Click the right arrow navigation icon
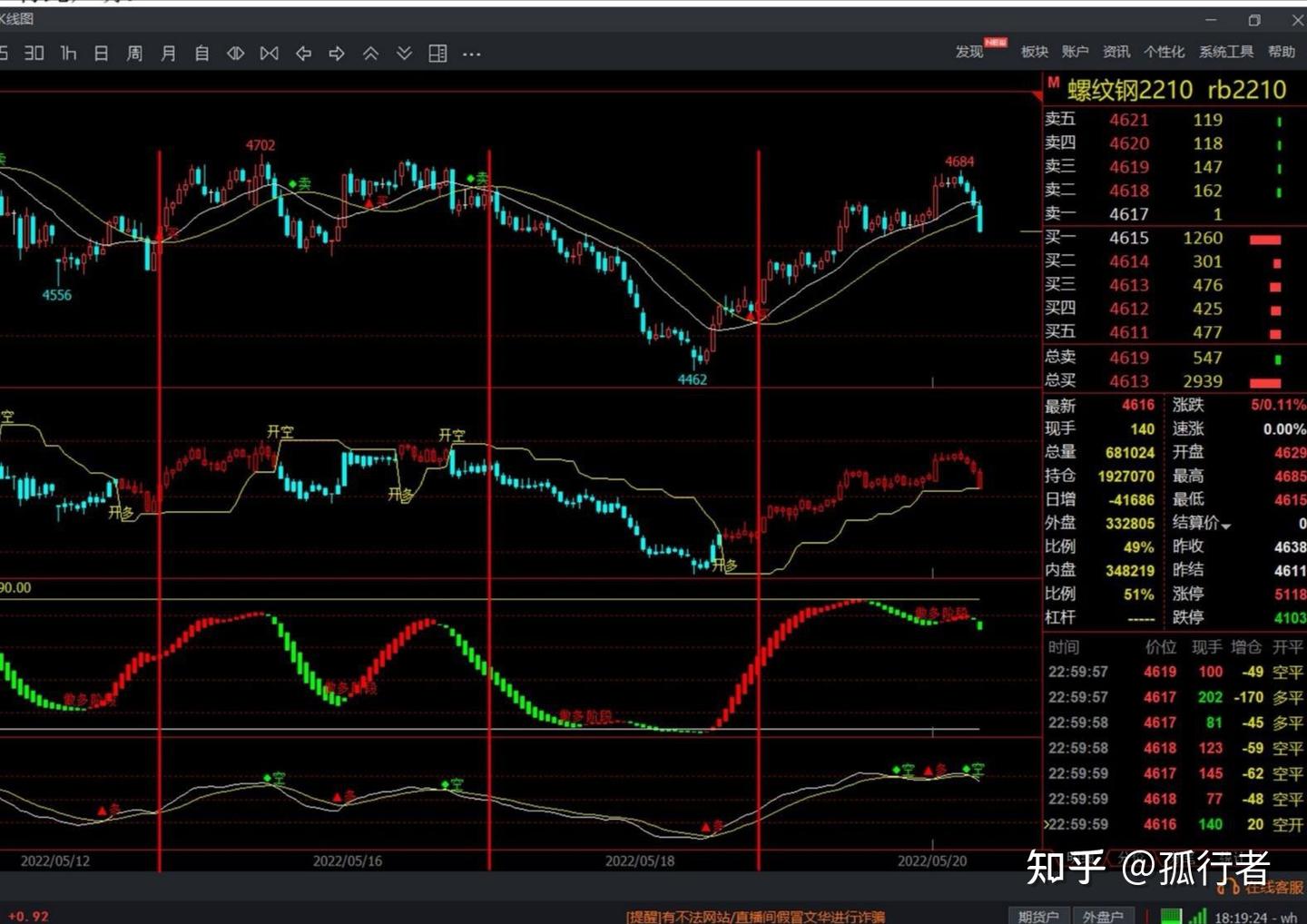The height and width of the screenshot is (924, 1307). (337, 54)
